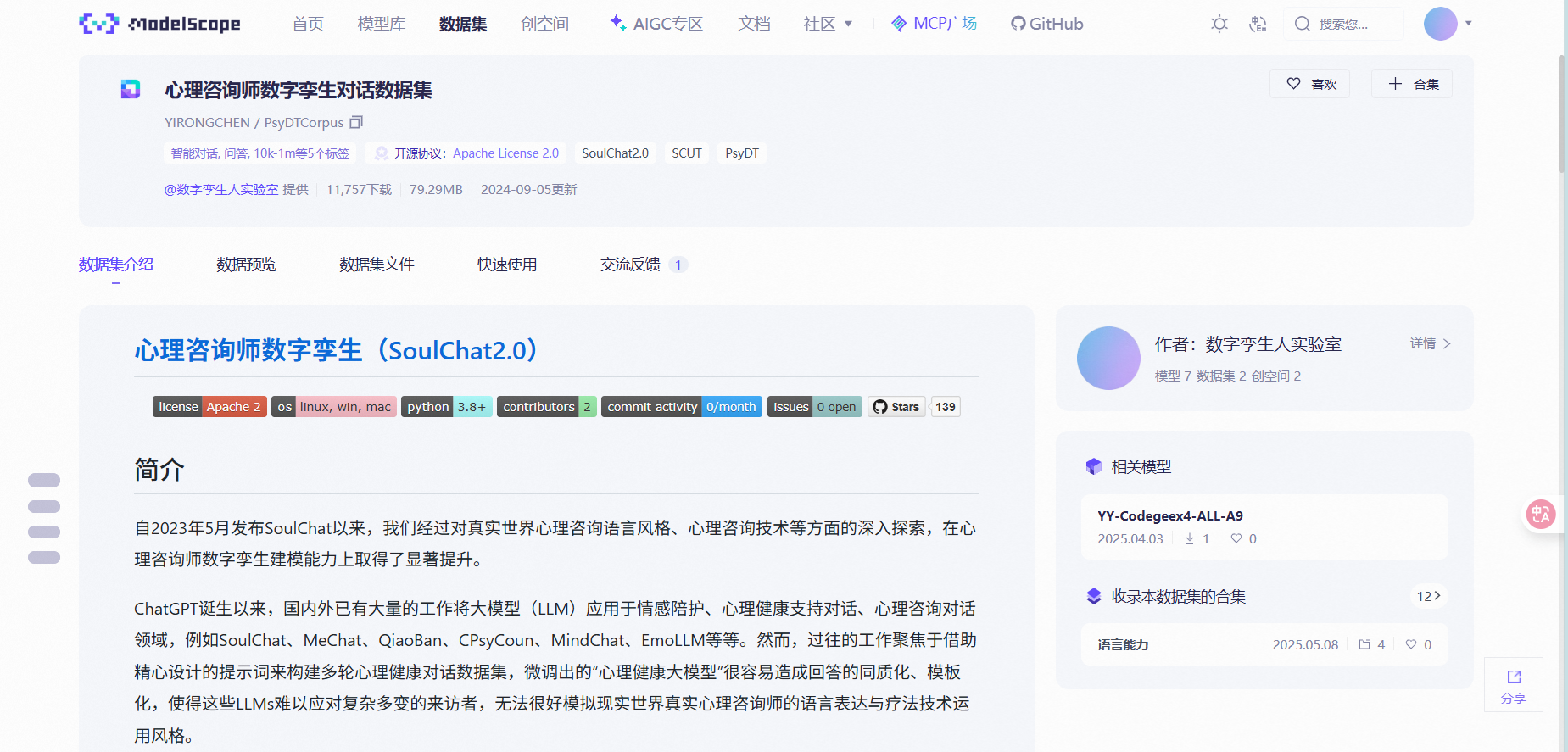Screen dimensions: 1568x752
Task: Copy the PsyDTCorpus dataset path icon
Action: [x=356, y=122]
